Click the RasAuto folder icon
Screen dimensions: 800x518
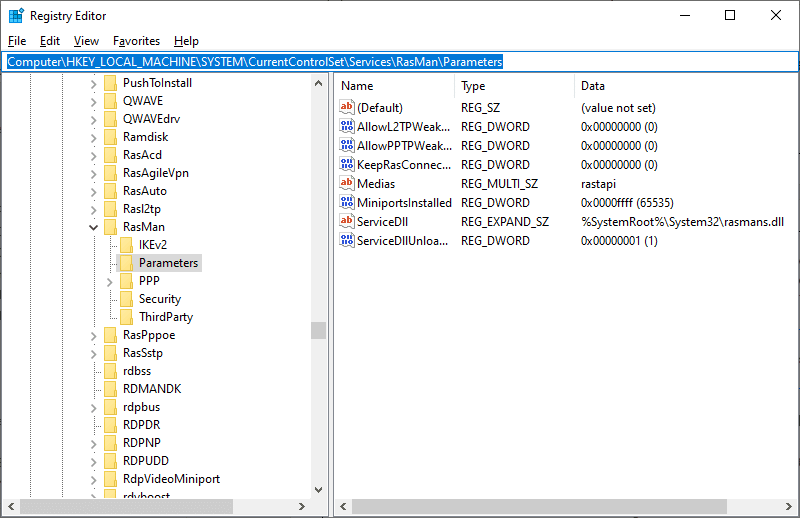110,191
